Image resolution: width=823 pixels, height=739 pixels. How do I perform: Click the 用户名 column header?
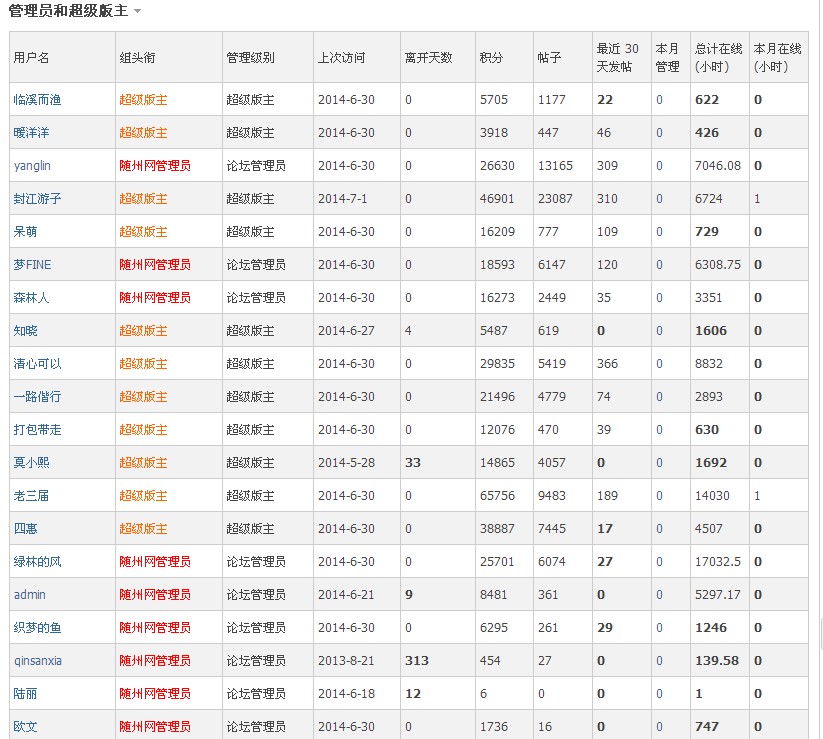(31, 58)
